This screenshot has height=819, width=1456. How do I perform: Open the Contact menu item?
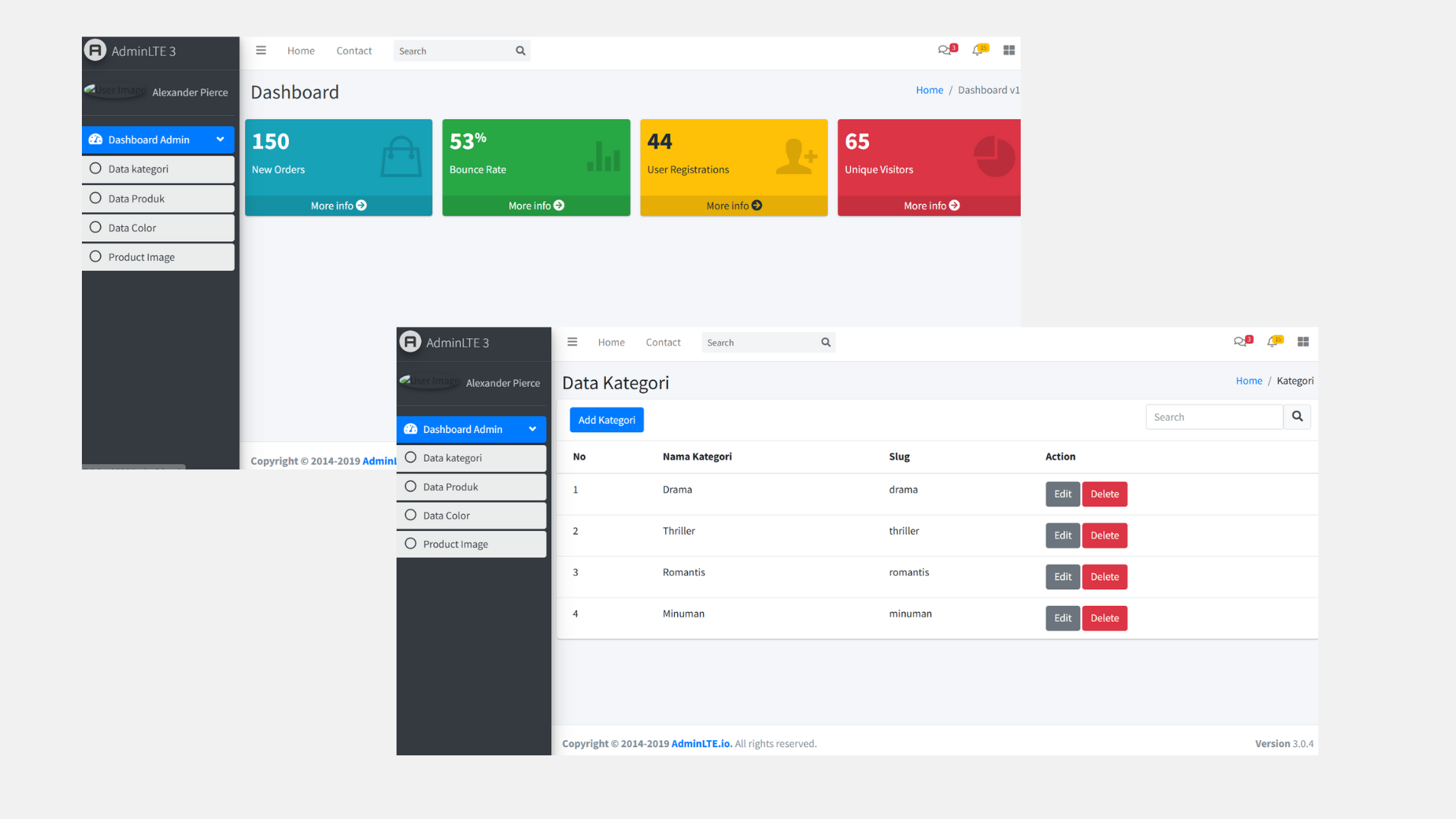click(x=353, y=50)
